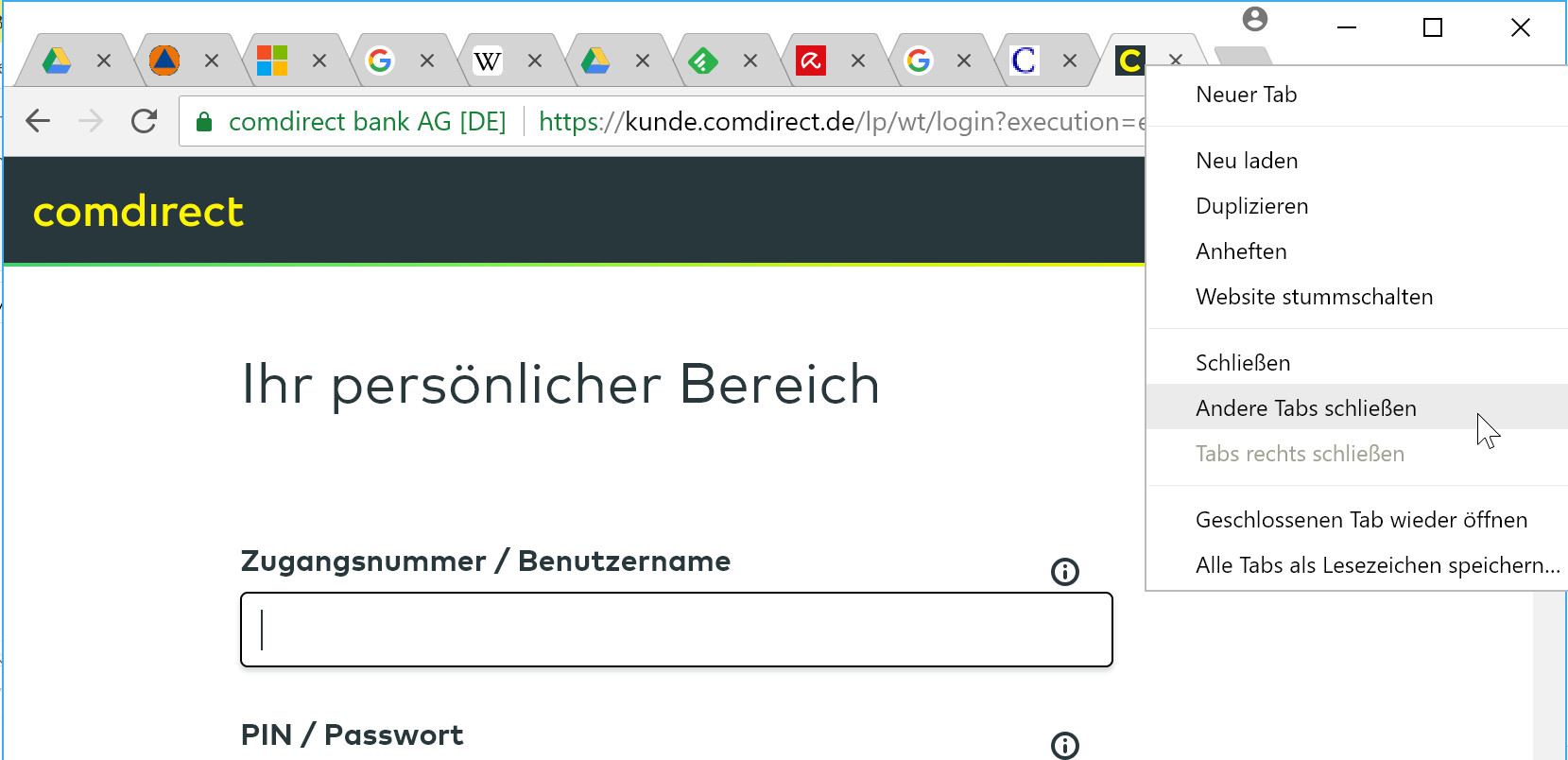
Task: Click the 'comdirect bank AG [DE]' certificate label
Action: [368, 121]
